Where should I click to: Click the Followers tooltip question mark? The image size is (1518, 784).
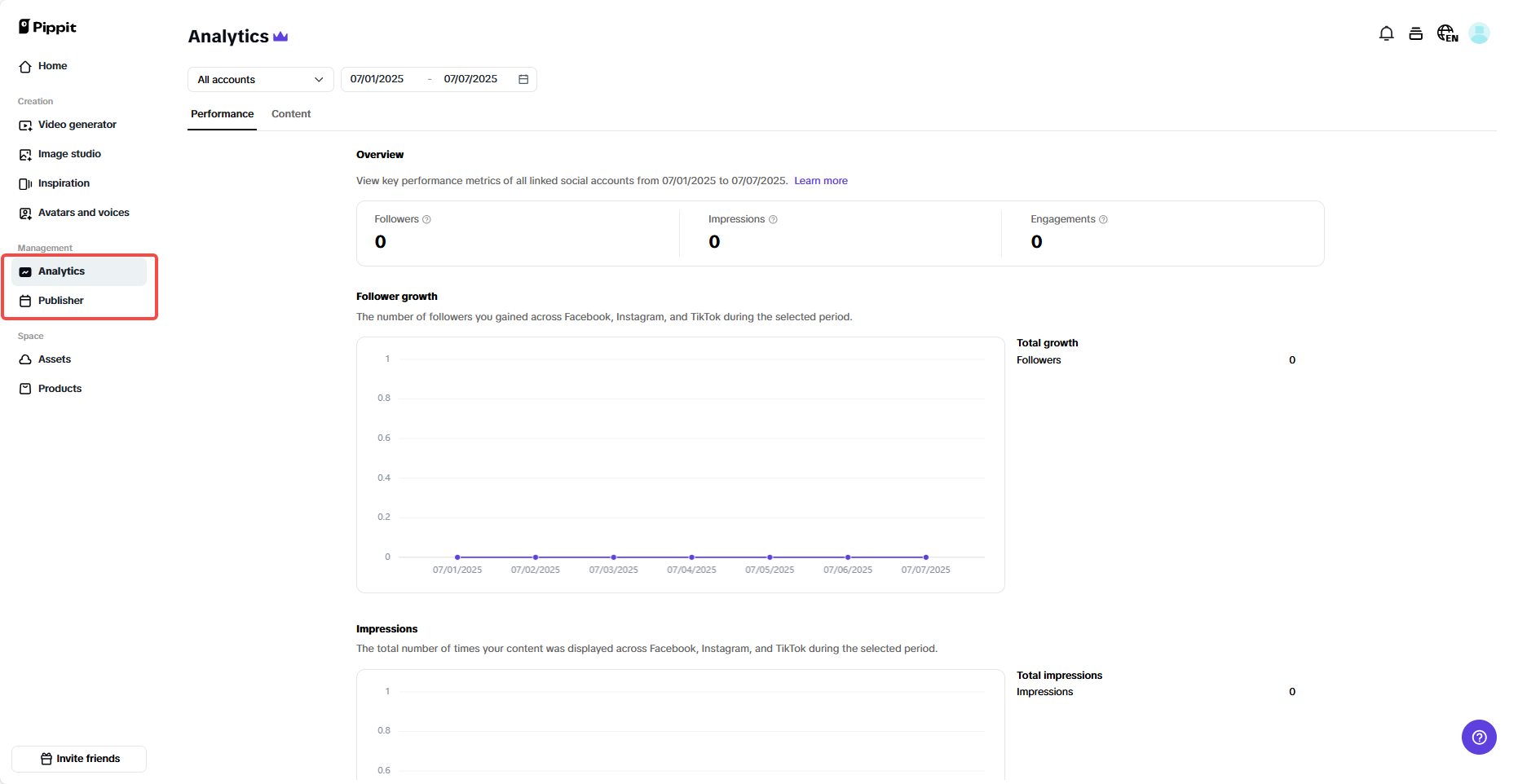coord(427,219)
